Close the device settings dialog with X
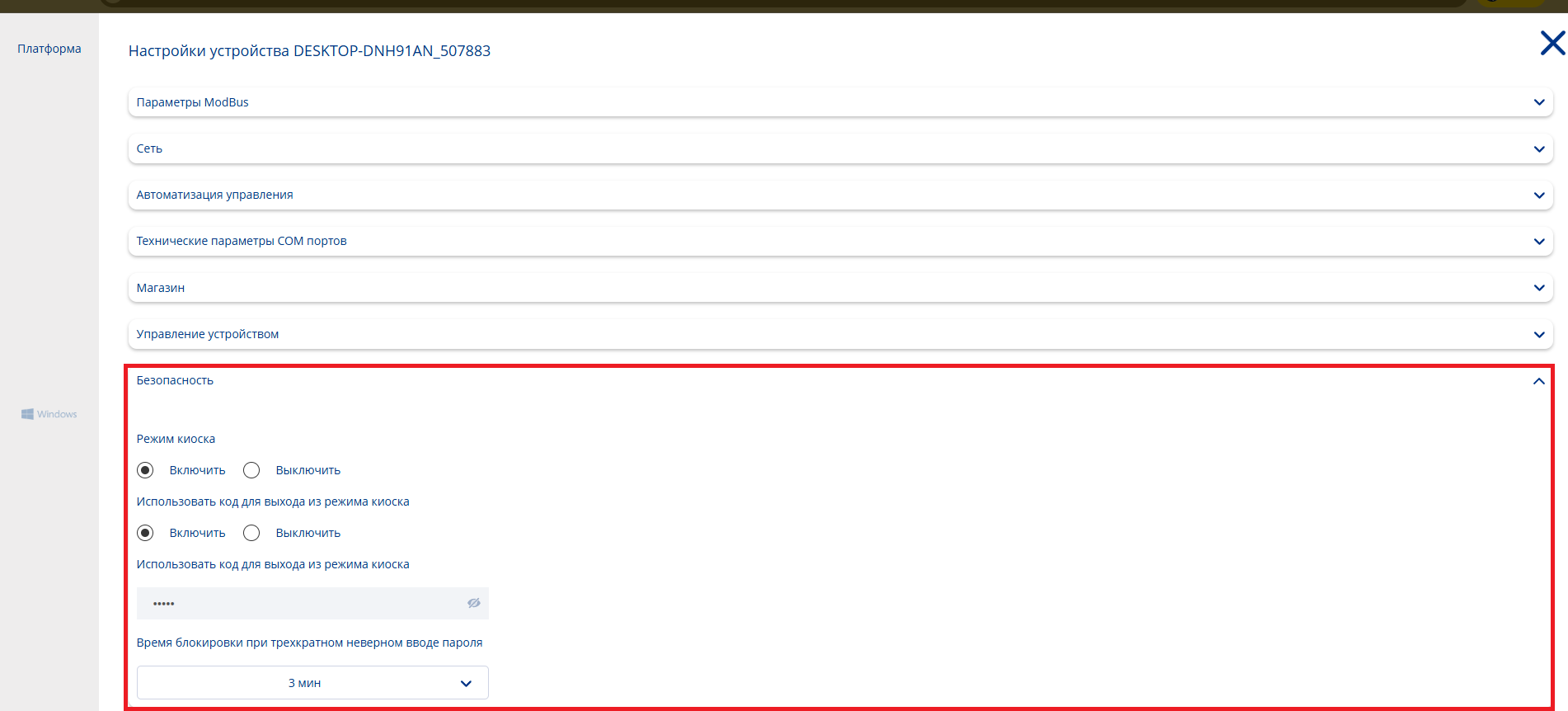 pos(1552,43)
